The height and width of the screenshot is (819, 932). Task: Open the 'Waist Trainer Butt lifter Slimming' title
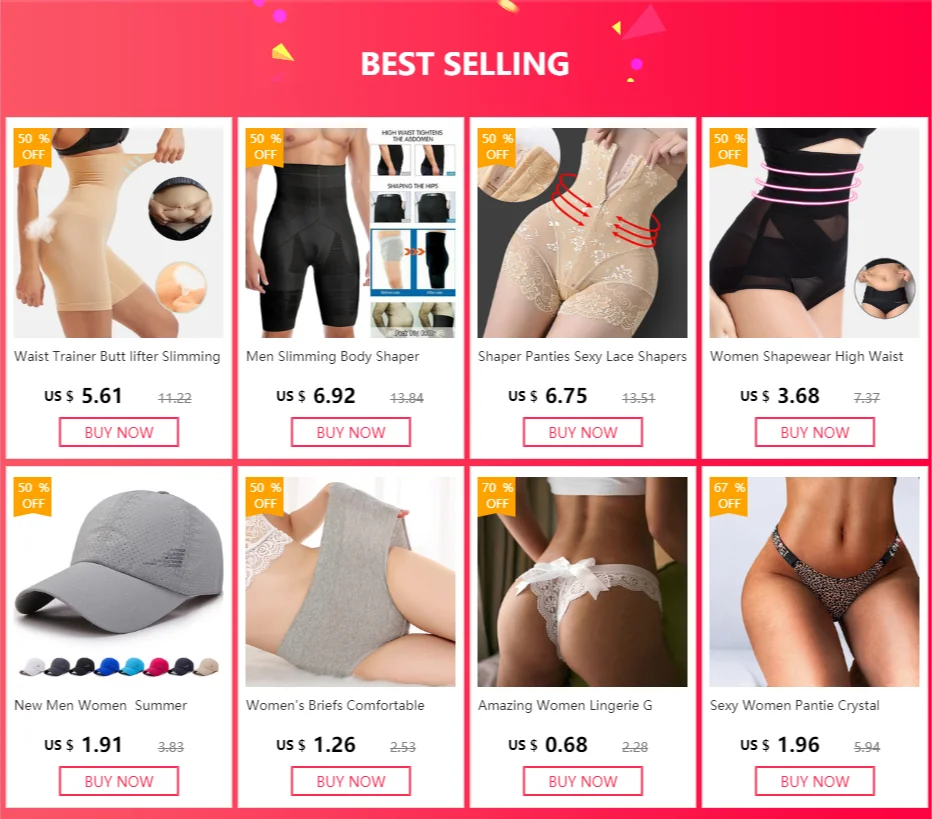[x=117, y=357]
